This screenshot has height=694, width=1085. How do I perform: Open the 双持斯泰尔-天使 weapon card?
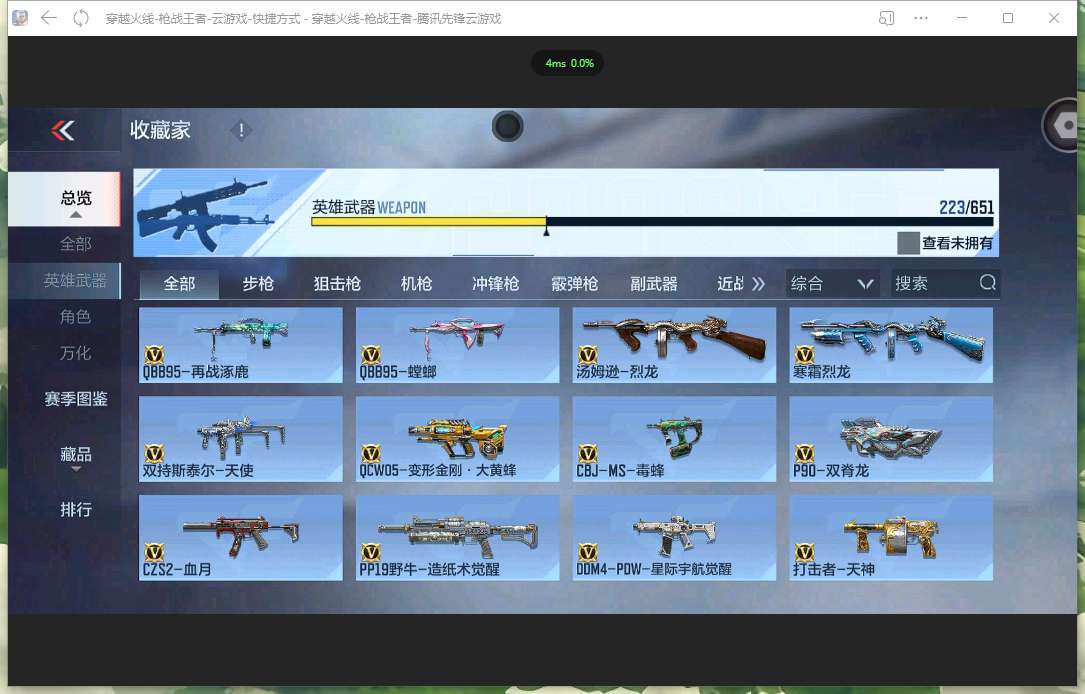241,439
